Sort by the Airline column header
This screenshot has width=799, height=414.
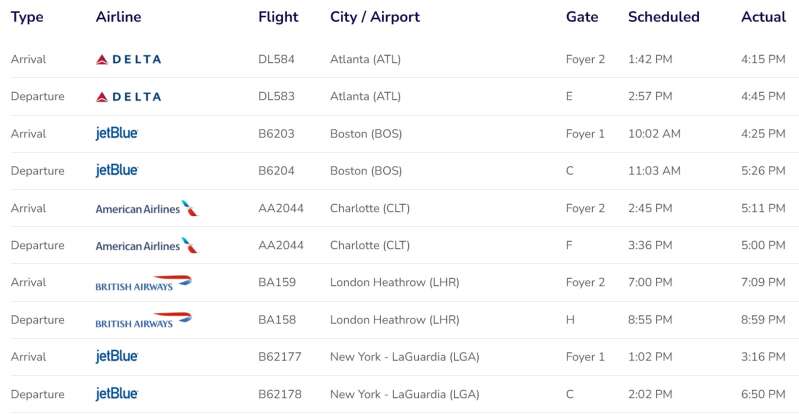(x=118, y=17)
